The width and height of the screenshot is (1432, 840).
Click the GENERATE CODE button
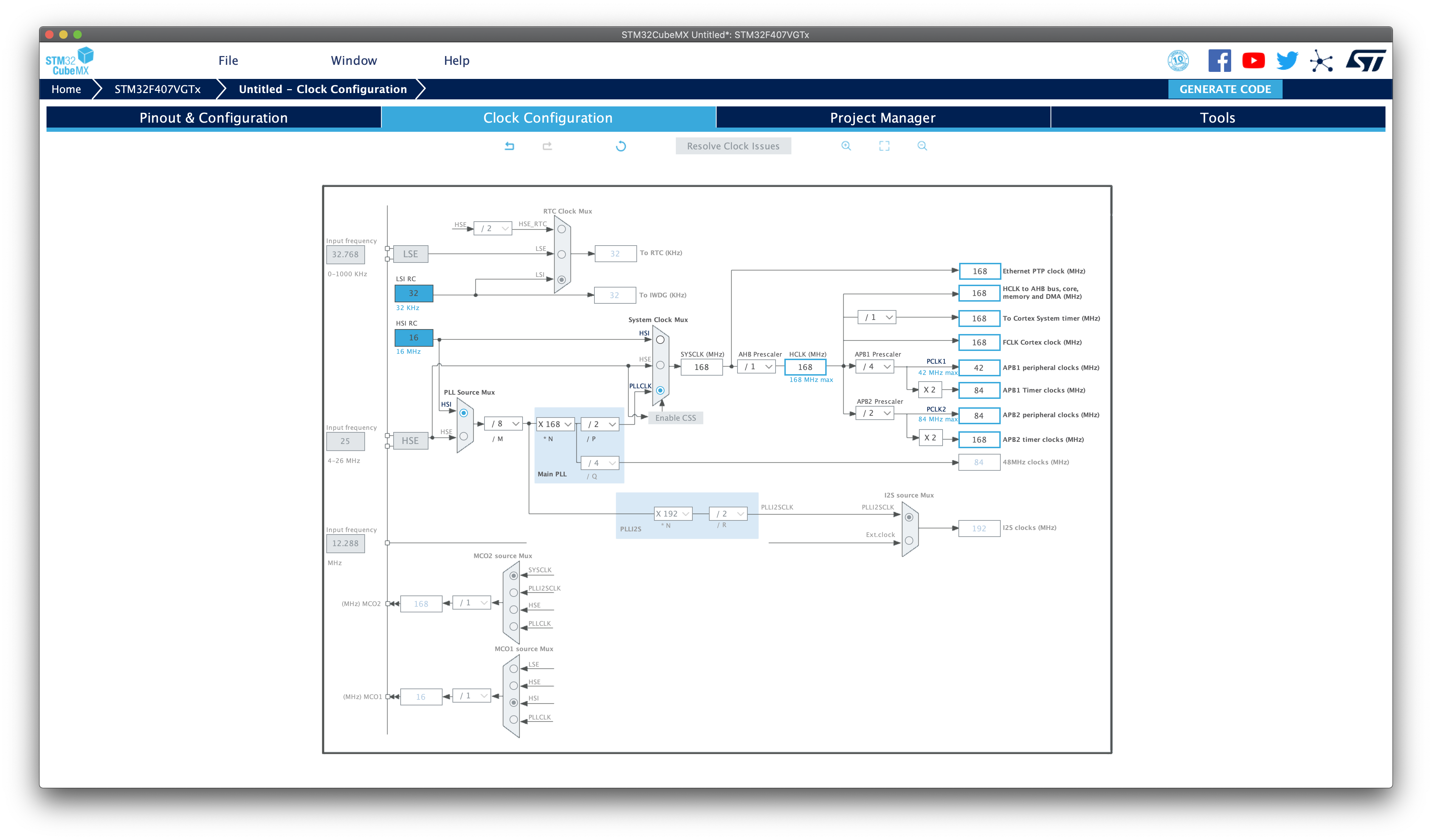click(x=1224, y=89)
